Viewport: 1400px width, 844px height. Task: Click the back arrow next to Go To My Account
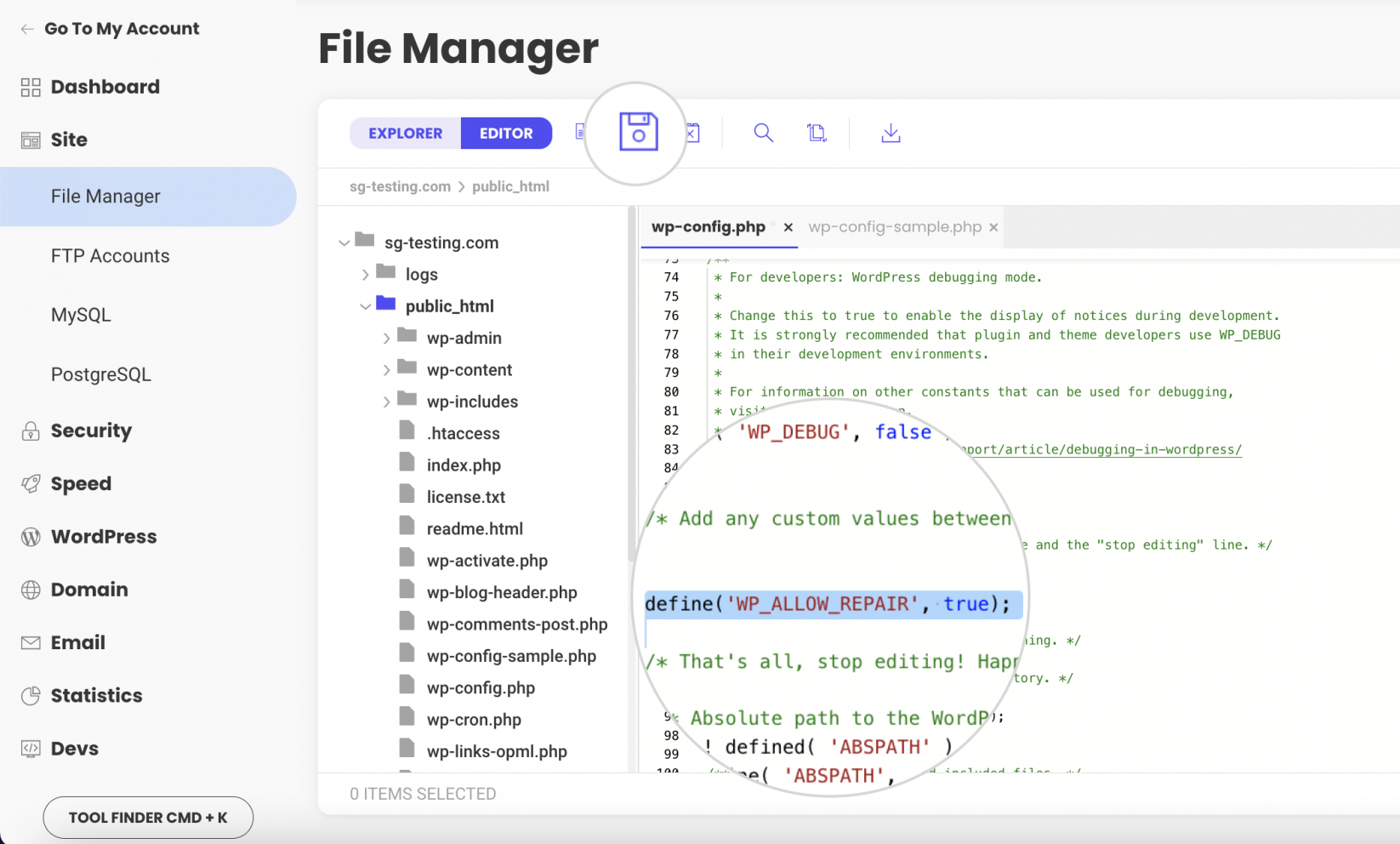[x=27, y=29]
